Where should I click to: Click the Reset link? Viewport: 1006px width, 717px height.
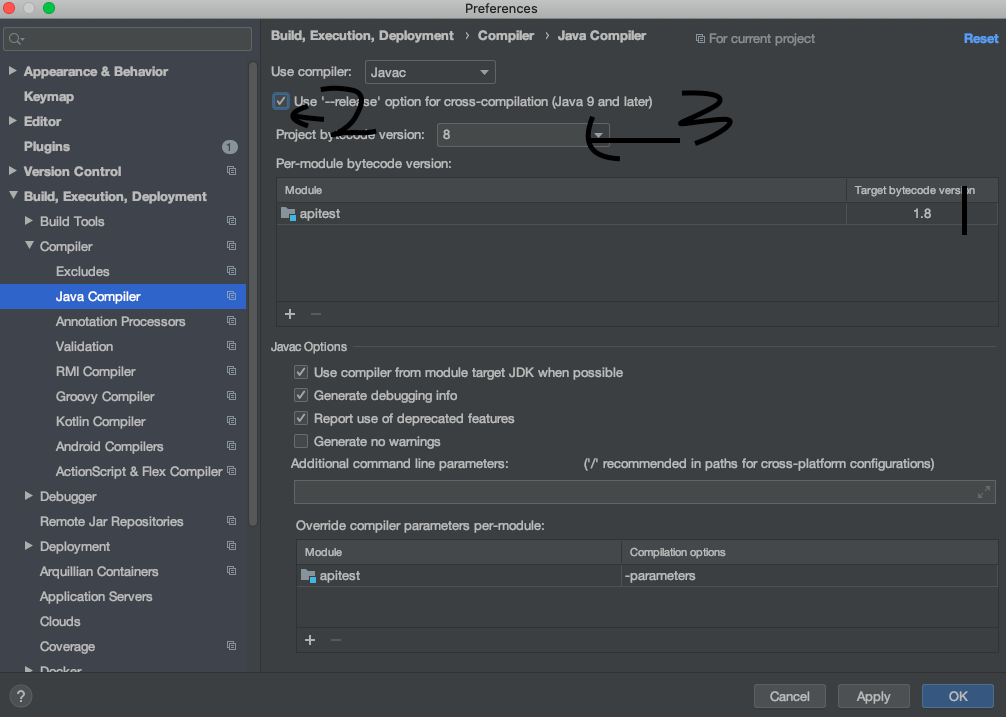pos(981,38)
